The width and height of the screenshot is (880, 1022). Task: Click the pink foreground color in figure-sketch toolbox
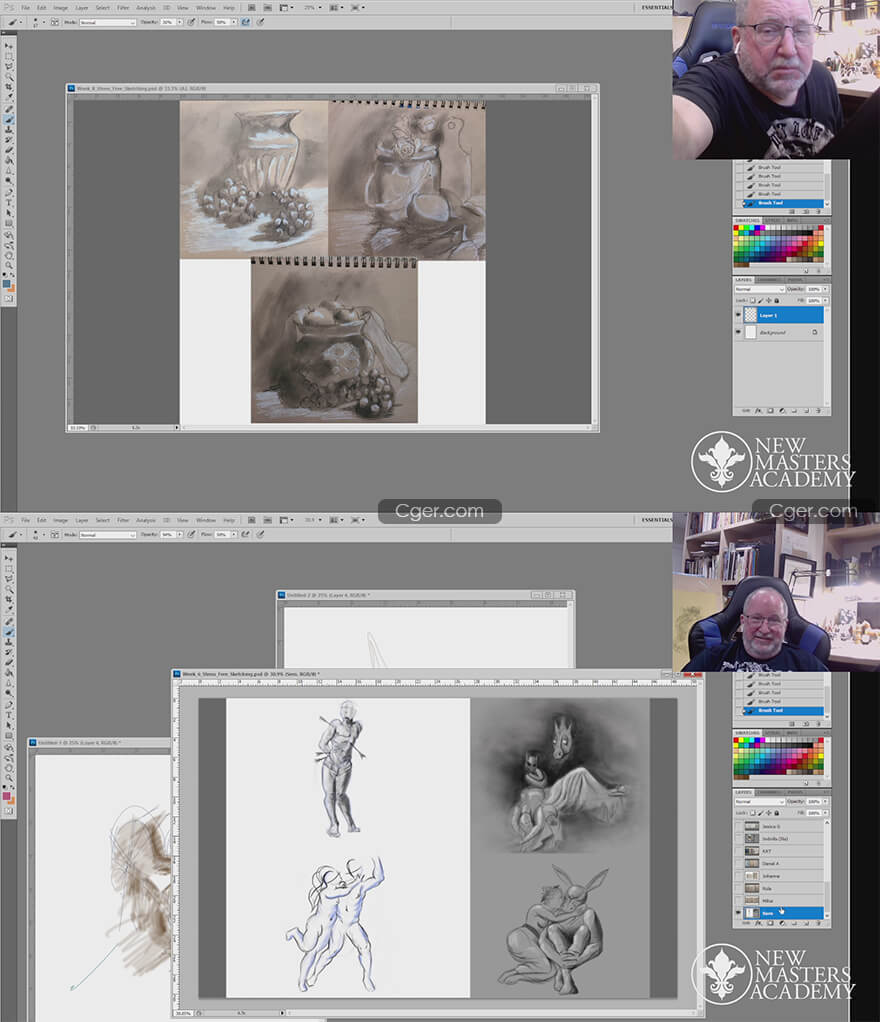point(7,796)
